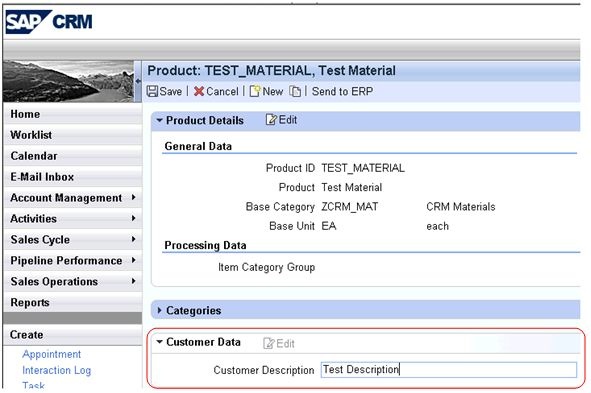Expand Account Management submenu arrow
Viewport: 591px width, 393px height.
(133, 197)
